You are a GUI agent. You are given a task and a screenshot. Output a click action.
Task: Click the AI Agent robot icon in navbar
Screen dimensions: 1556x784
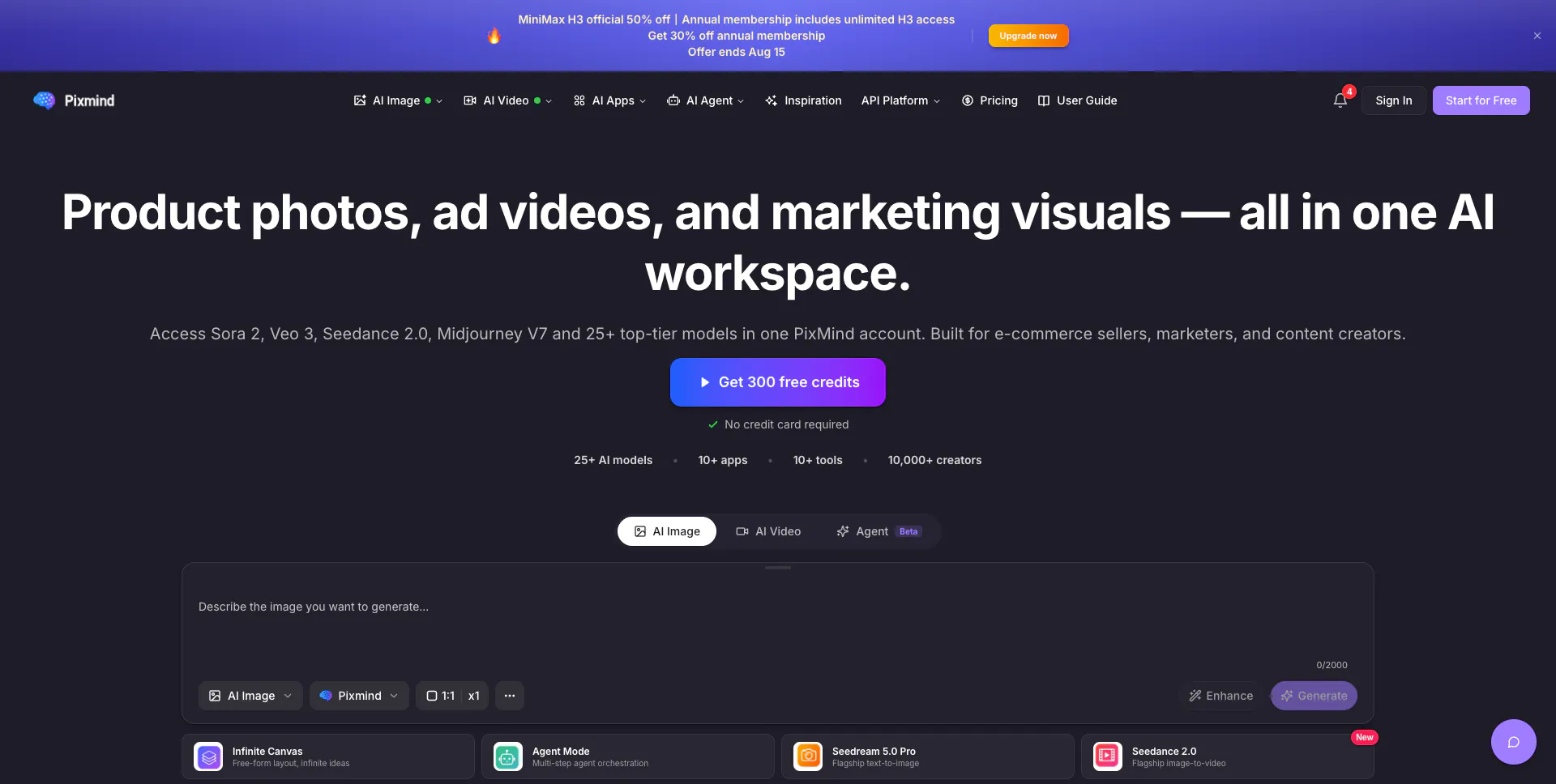(x=673, y=100)
